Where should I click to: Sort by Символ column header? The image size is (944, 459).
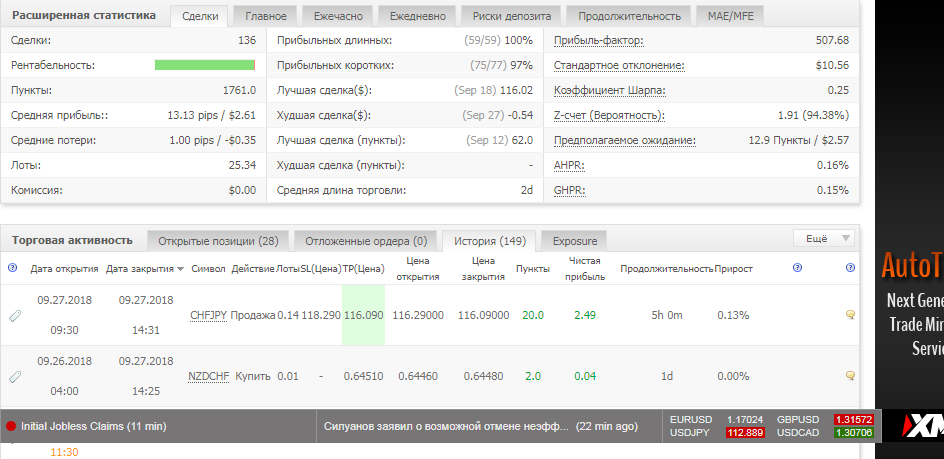[x=208, y=269]
